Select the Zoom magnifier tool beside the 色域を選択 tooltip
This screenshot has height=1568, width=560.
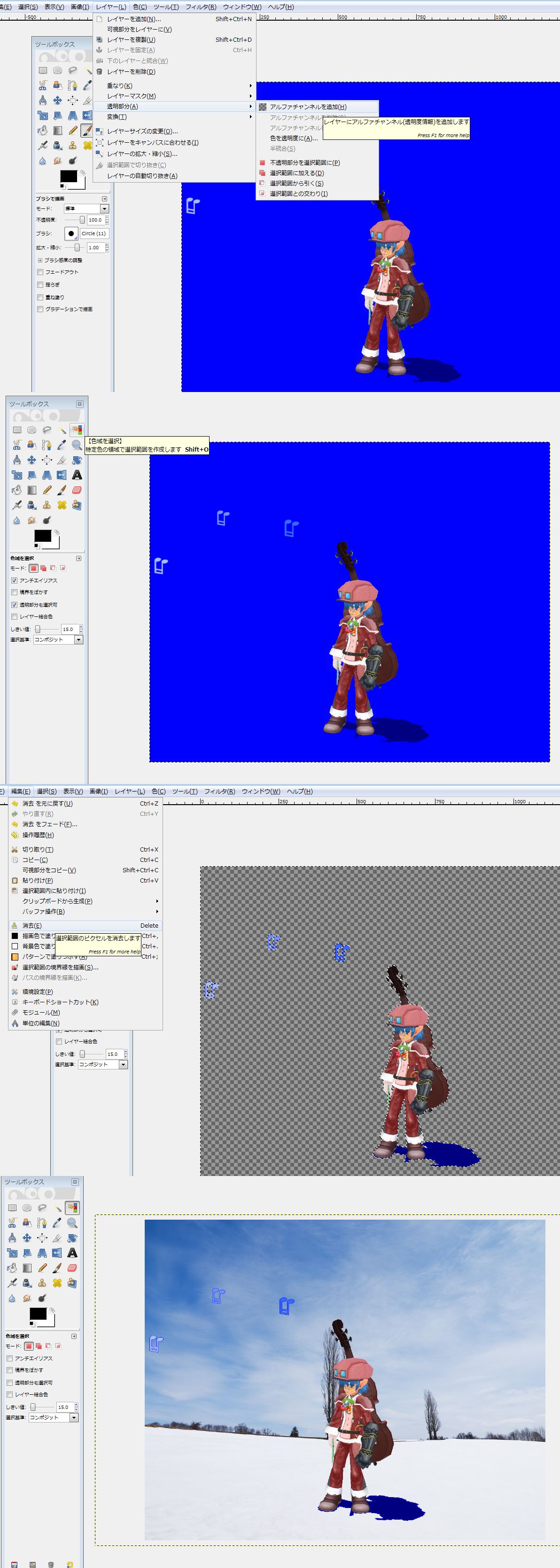click(x=77, y=445)
